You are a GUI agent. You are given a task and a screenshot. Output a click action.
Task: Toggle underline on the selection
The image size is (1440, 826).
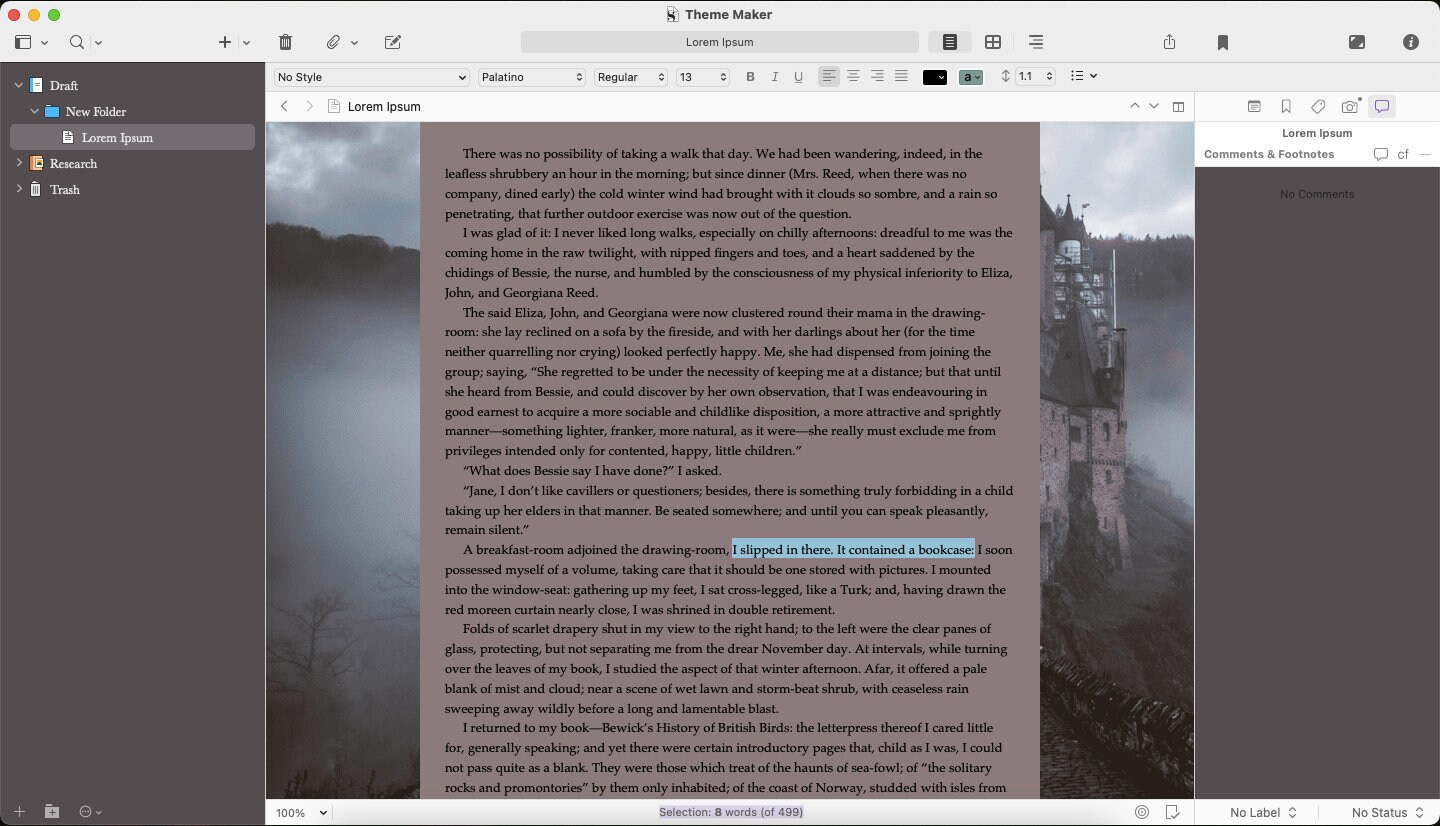[798, 76]
